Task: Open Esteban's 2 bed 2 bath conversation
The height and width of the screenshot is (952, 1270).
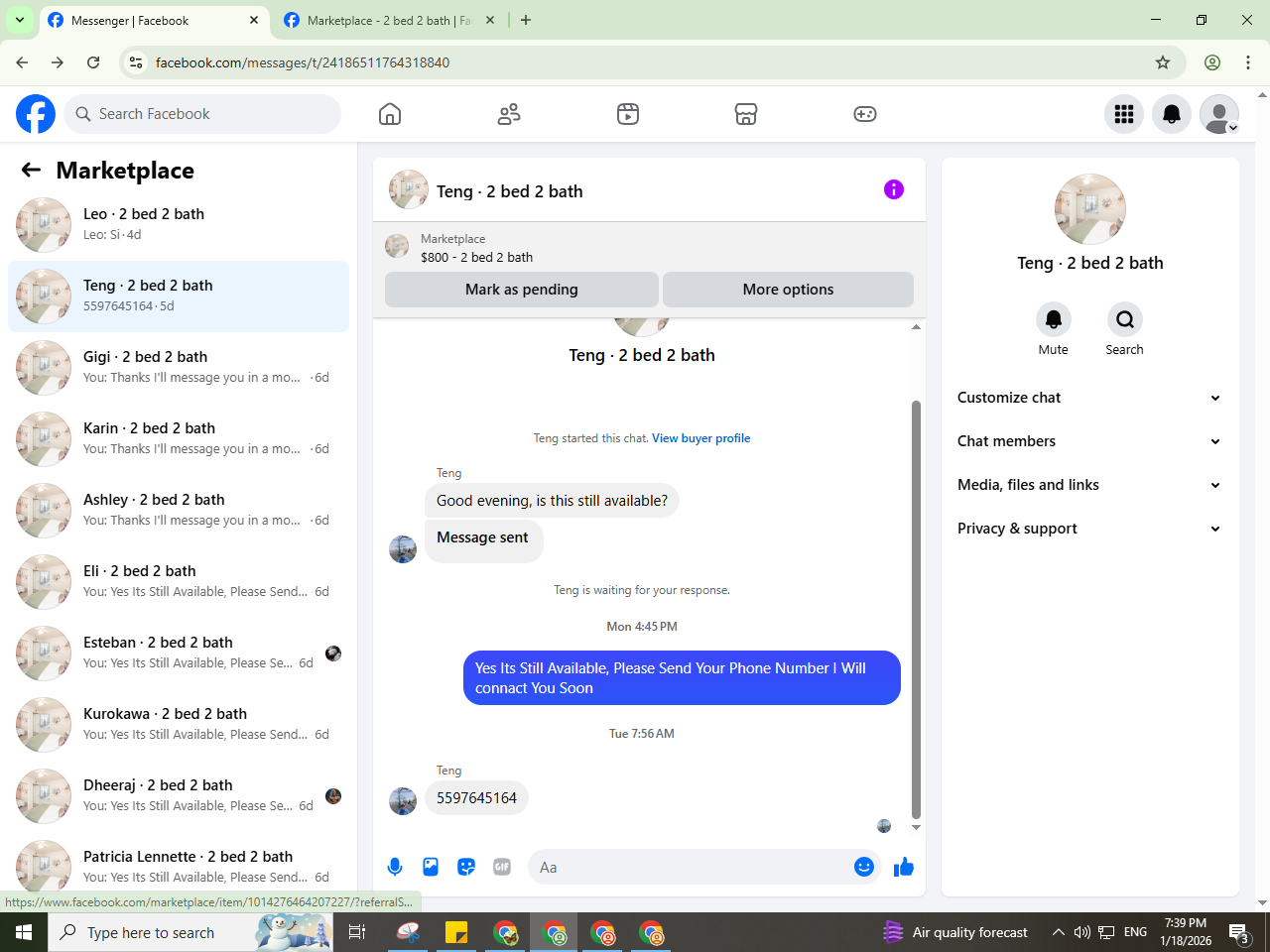Action: pyautogui.click(x=179, y=654)
